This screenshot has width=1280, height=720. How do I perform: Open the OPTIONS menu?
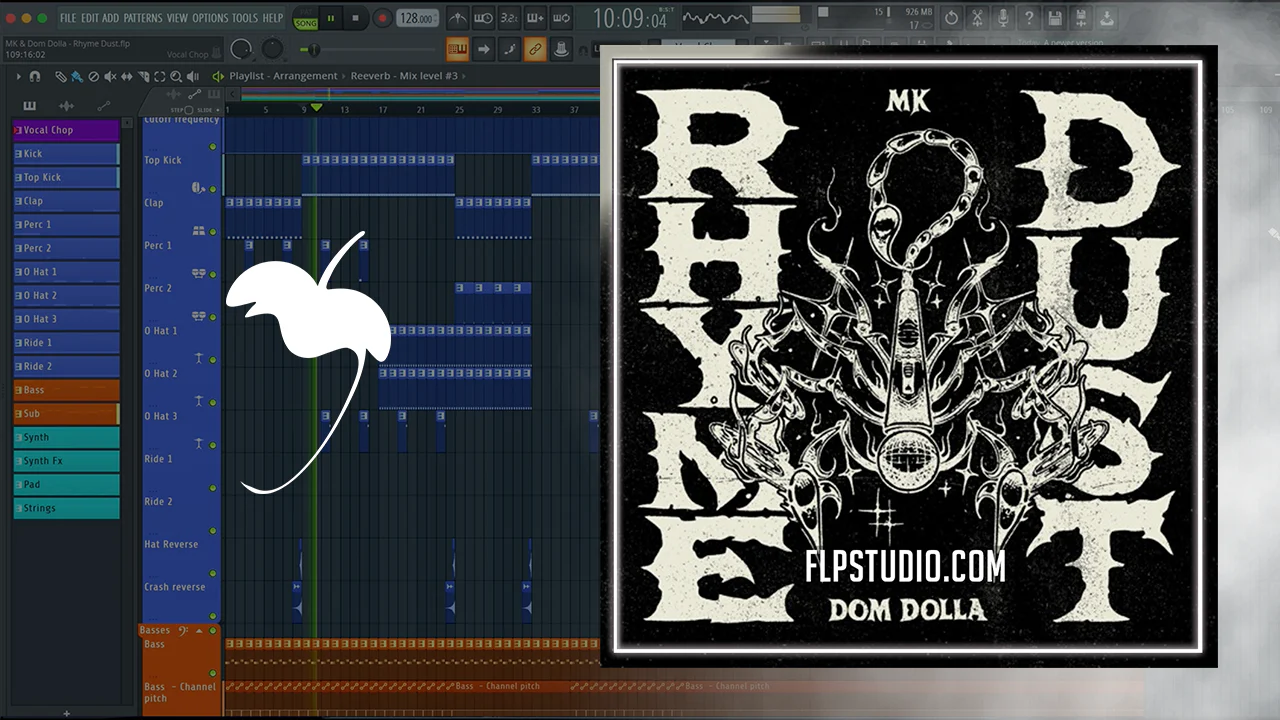(x=210, y=18)
